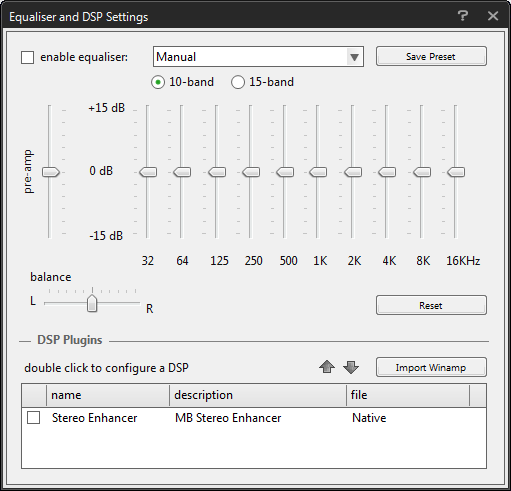Click the 8K band slider handle
The image size is (511, 491).
(422, 172)
